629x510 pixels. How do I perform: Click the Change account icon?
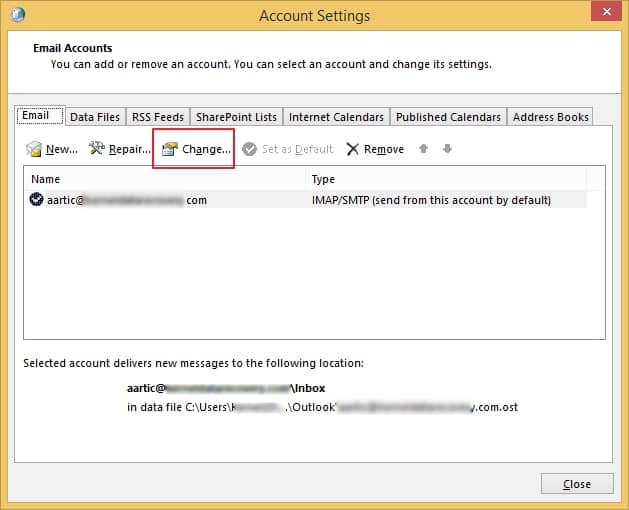(169, 149)
